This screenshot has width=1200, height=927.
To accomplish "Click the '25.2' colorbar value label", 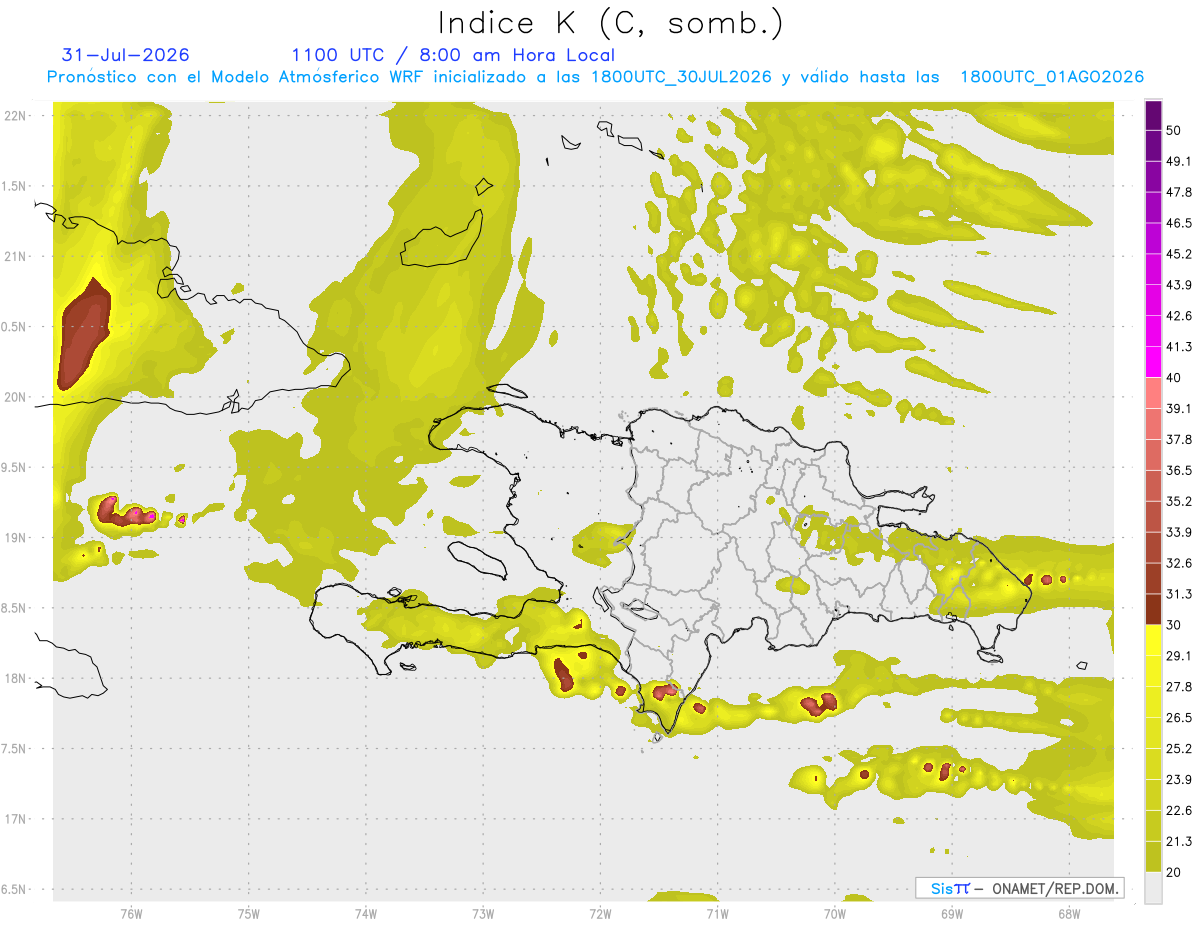I will [1179, 749].
